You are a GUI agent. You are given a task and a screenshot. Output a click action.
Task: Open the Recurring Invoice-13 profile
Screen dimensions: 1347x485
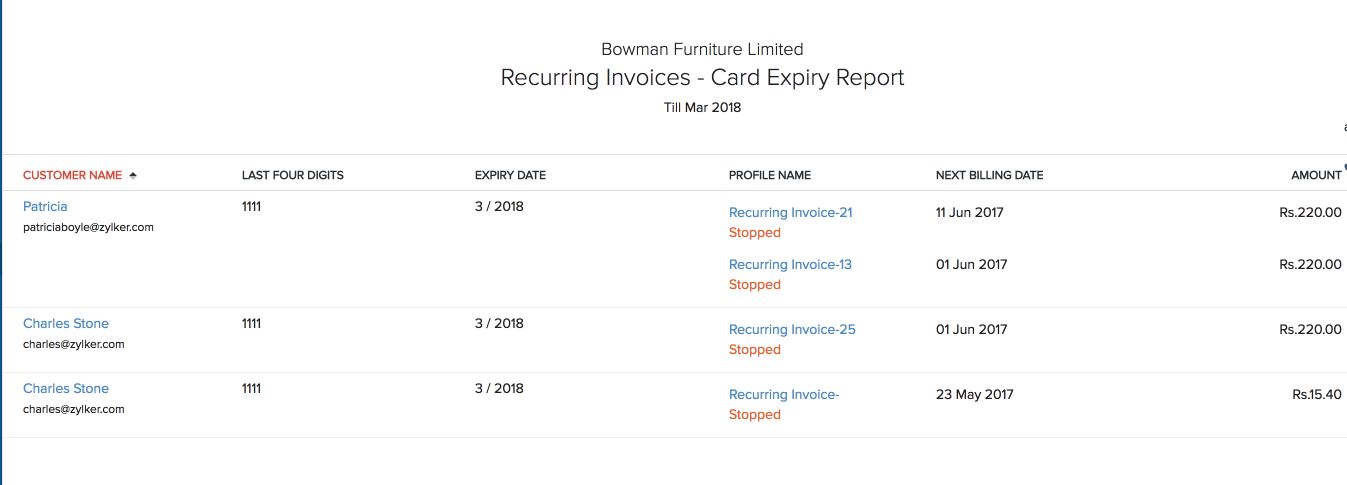coord(790,264)
